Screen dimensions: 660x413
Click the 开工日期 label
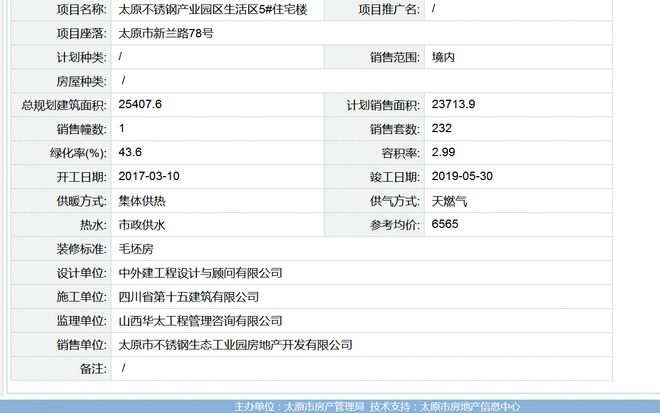(x=82, y=177)
